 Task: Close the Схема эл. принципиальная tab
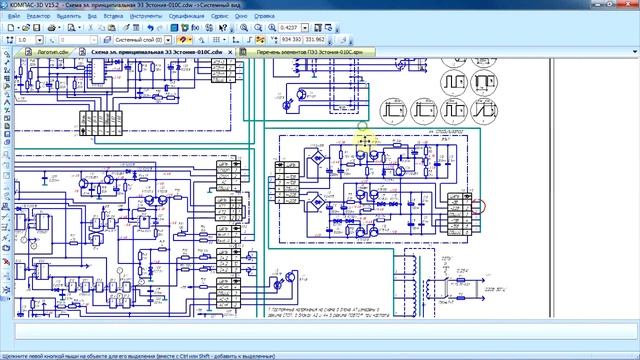point(230,52)
